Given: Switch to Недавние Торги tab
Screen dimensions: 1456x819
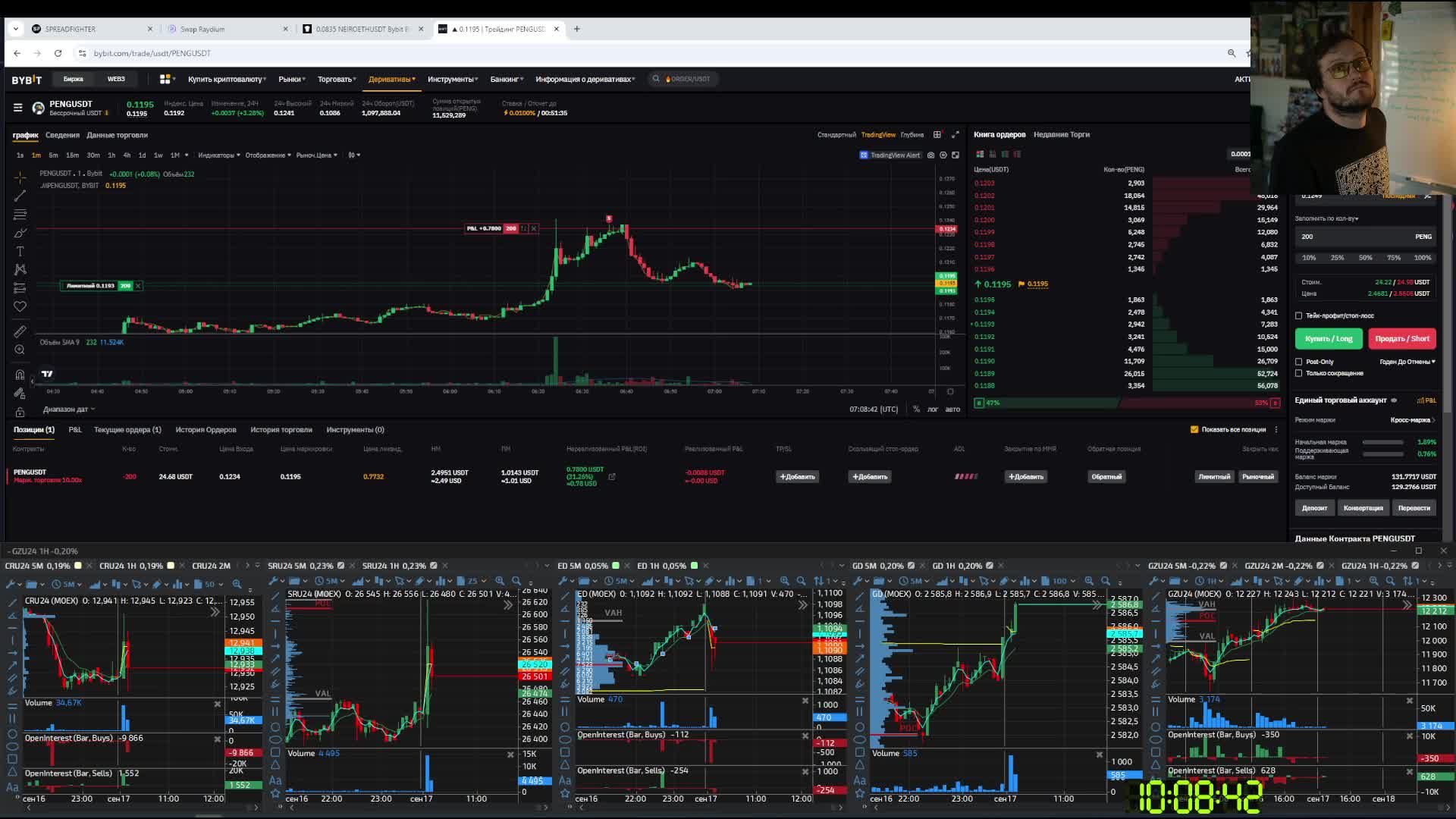Looking at the screenshot, I should tap(1061, 134).
